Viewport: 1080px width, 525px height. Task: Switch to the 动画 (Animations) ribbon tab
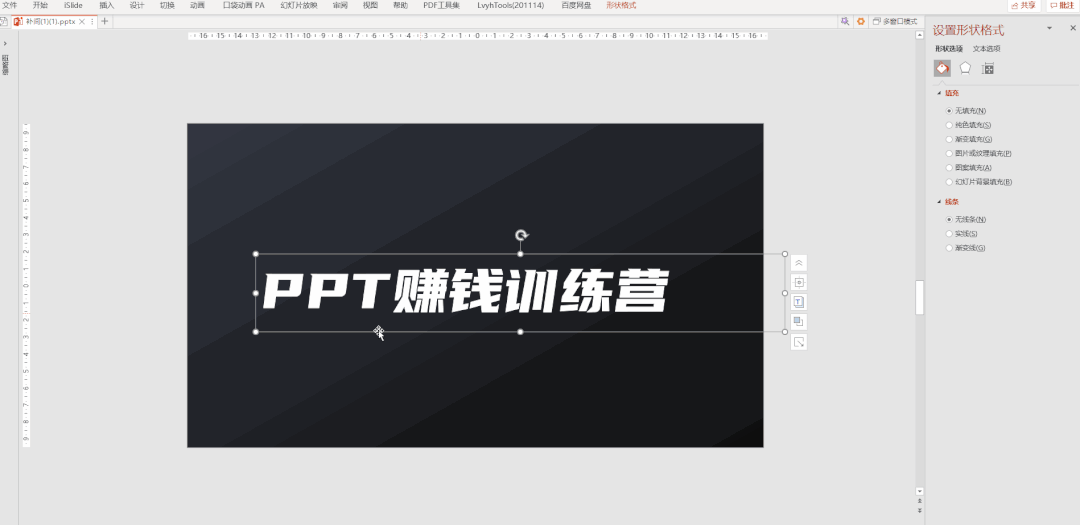point(197,6)
